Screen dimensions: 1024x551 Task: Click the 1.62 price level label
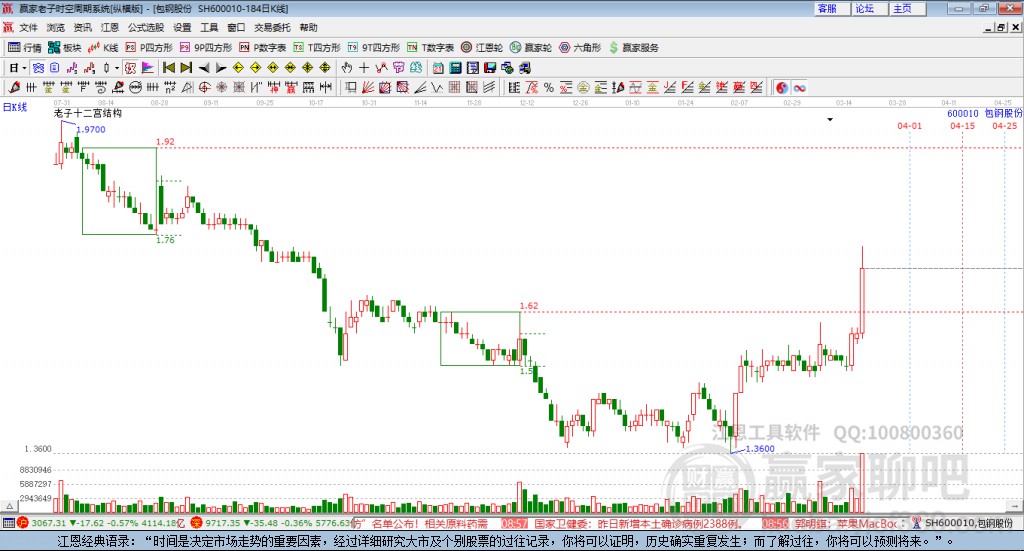coord(529,306)
